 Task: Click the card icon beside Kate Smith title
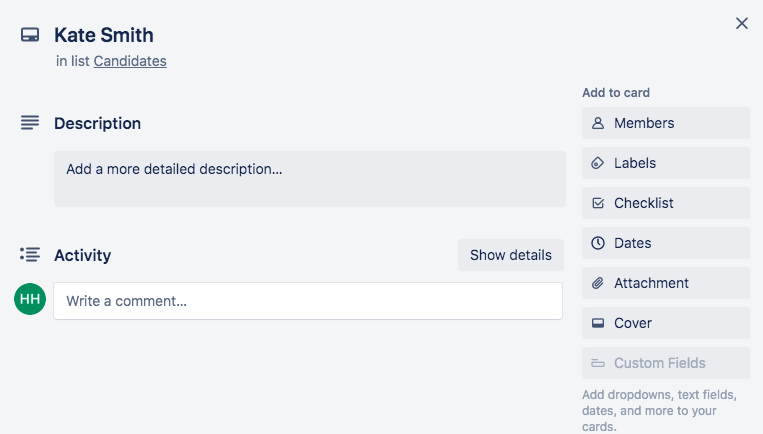click(30, 35)
